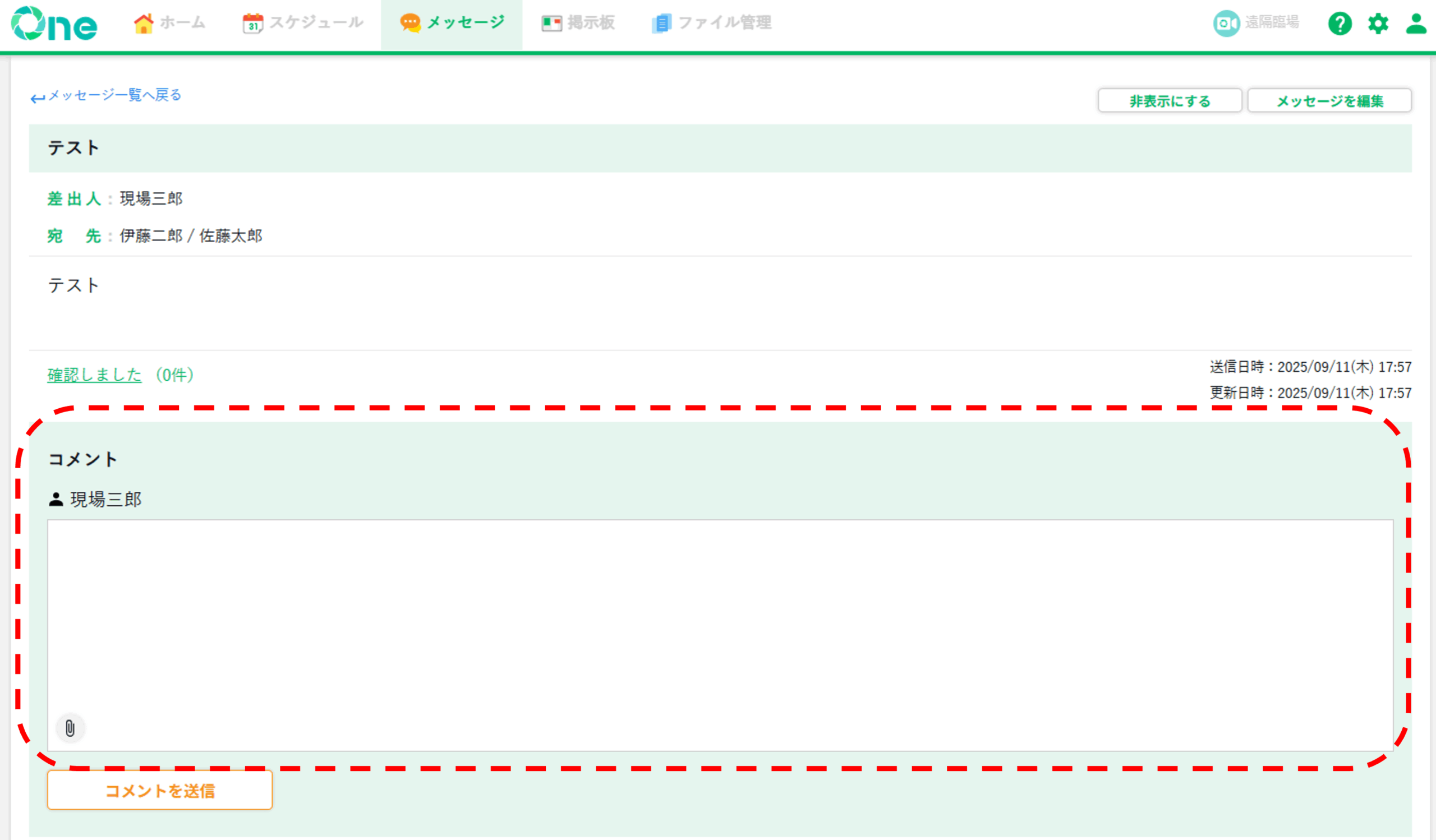The image size is (1436, 840).
Task: Click the file management documents icon
Action: tap(661, 24)
